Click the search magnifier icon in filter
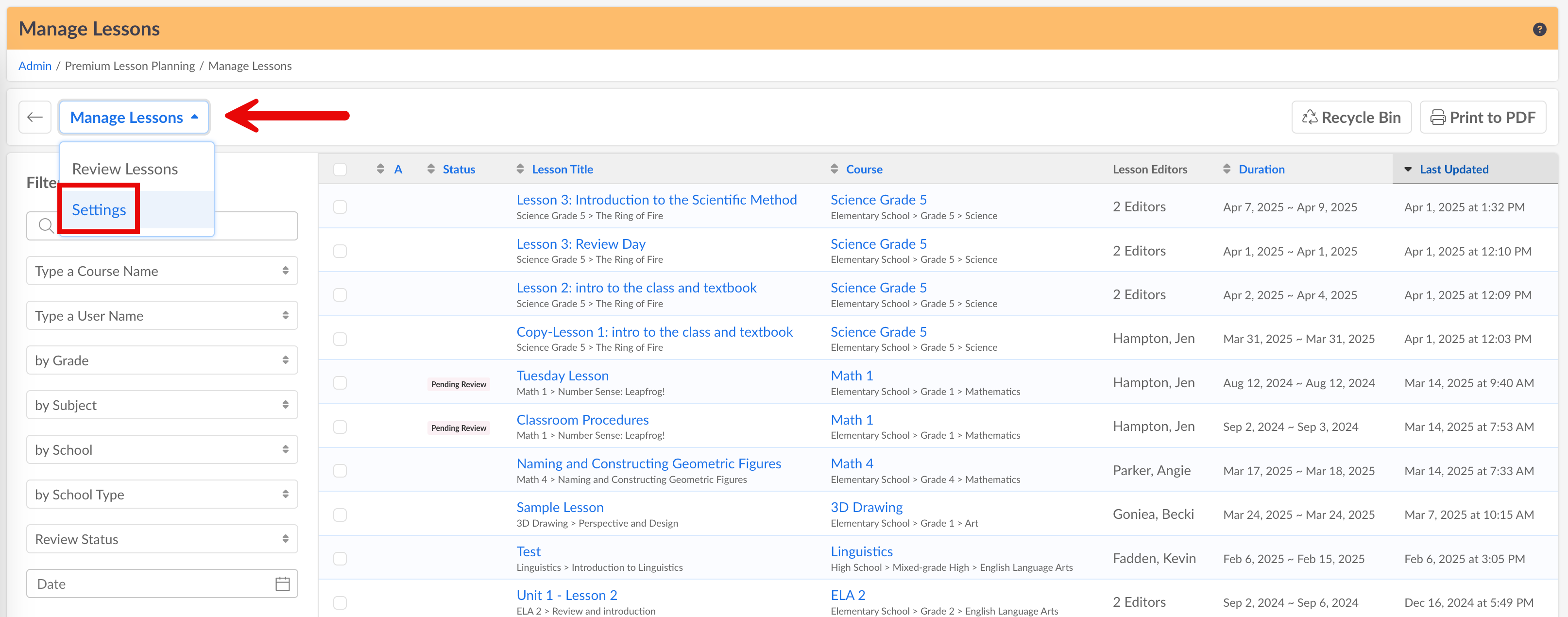The height and width of the screenshot is (617, 1568). click(46, 226)
